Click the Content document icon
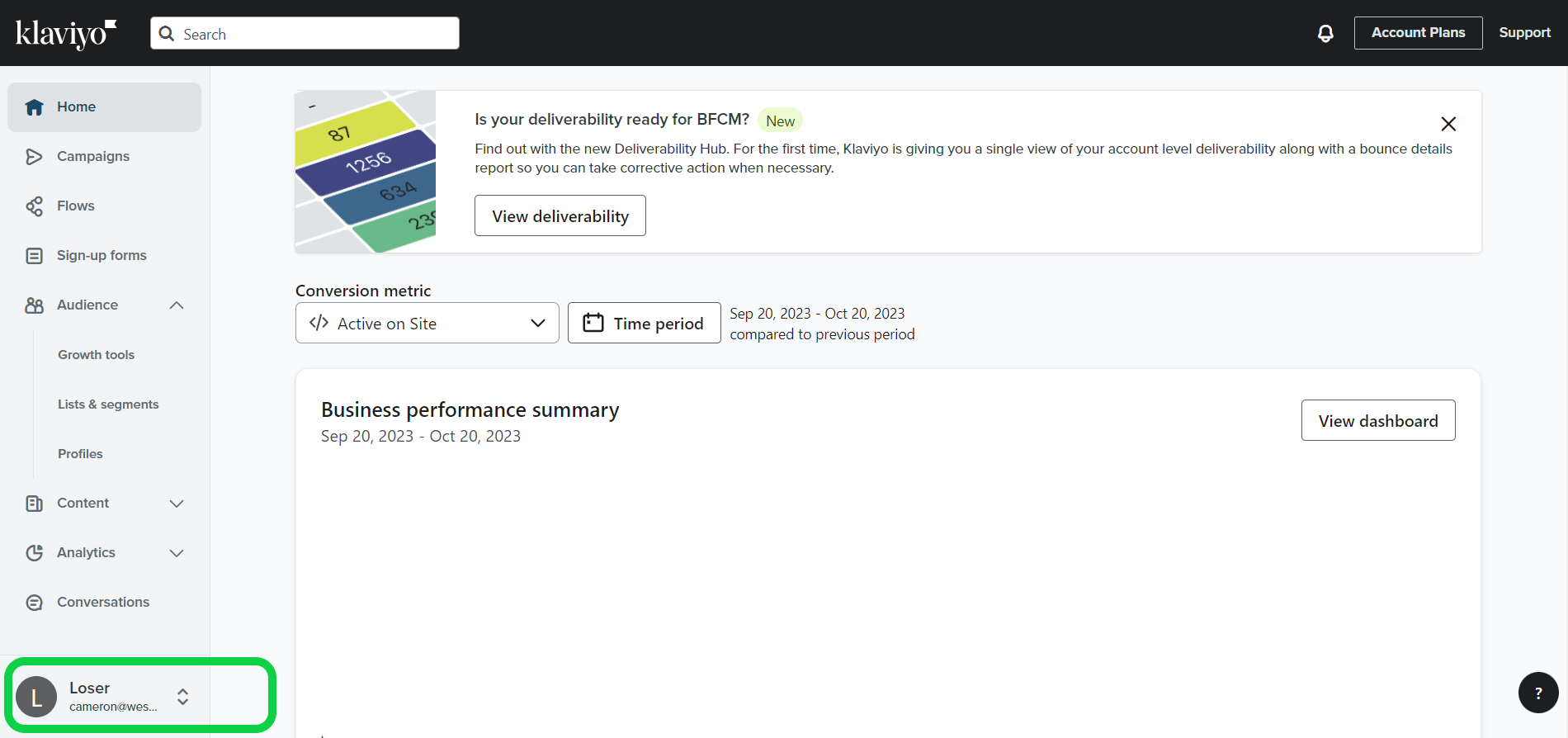 coord(34,504)
